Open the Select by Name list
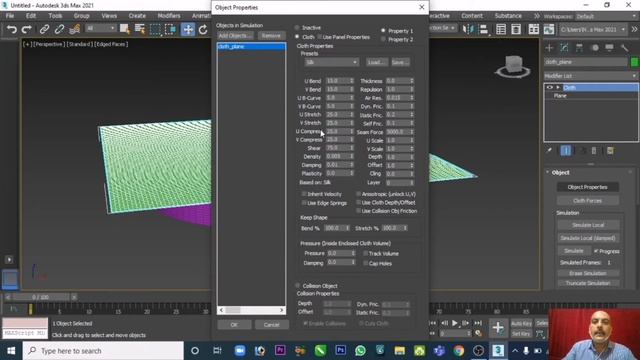The width and height of the screenshot is (640, 360). click(x=140, y=29)
